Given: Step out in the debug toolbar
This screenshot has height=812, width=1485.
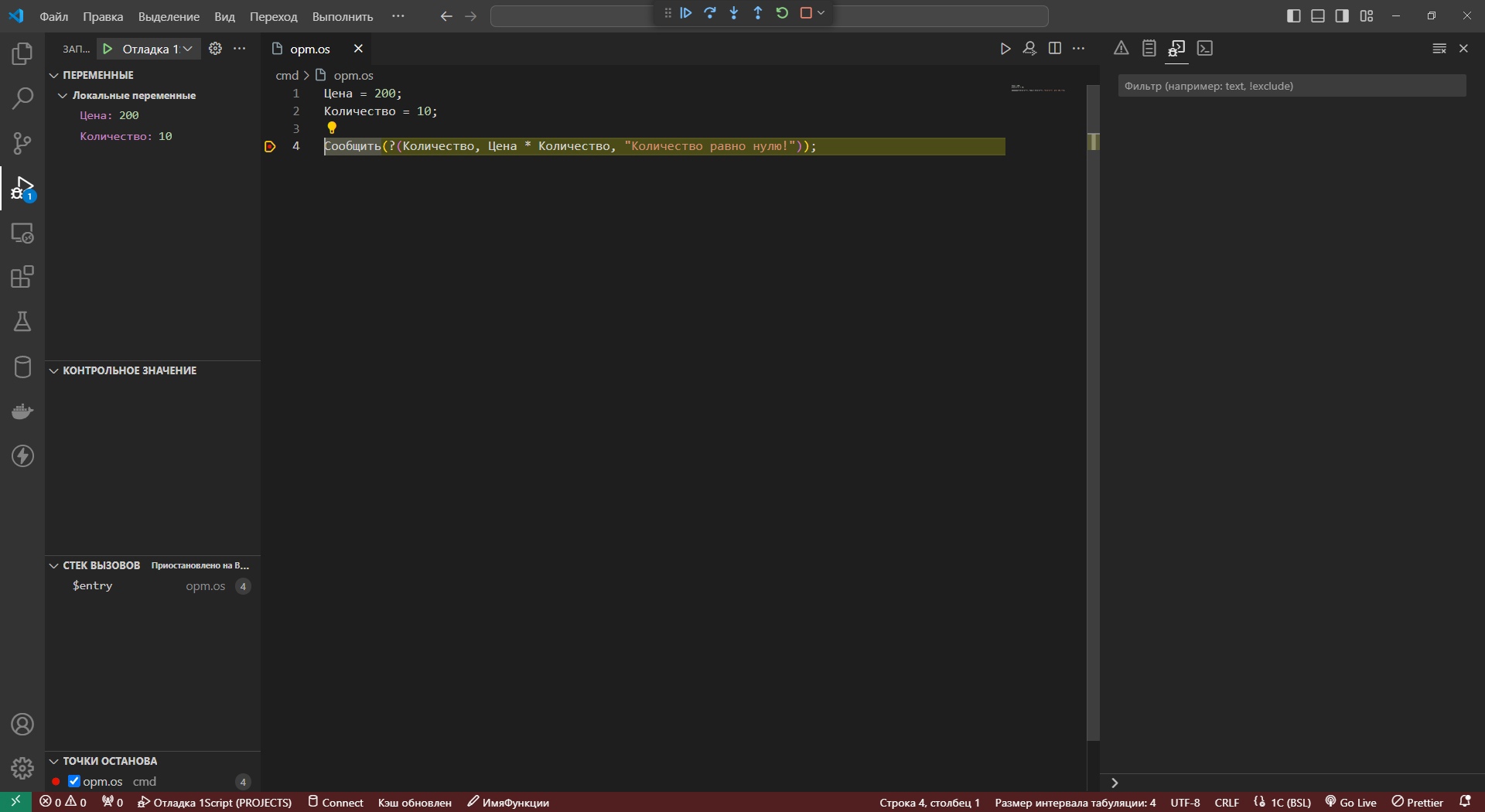Looking at the screenshot, I should click(758, 13).
